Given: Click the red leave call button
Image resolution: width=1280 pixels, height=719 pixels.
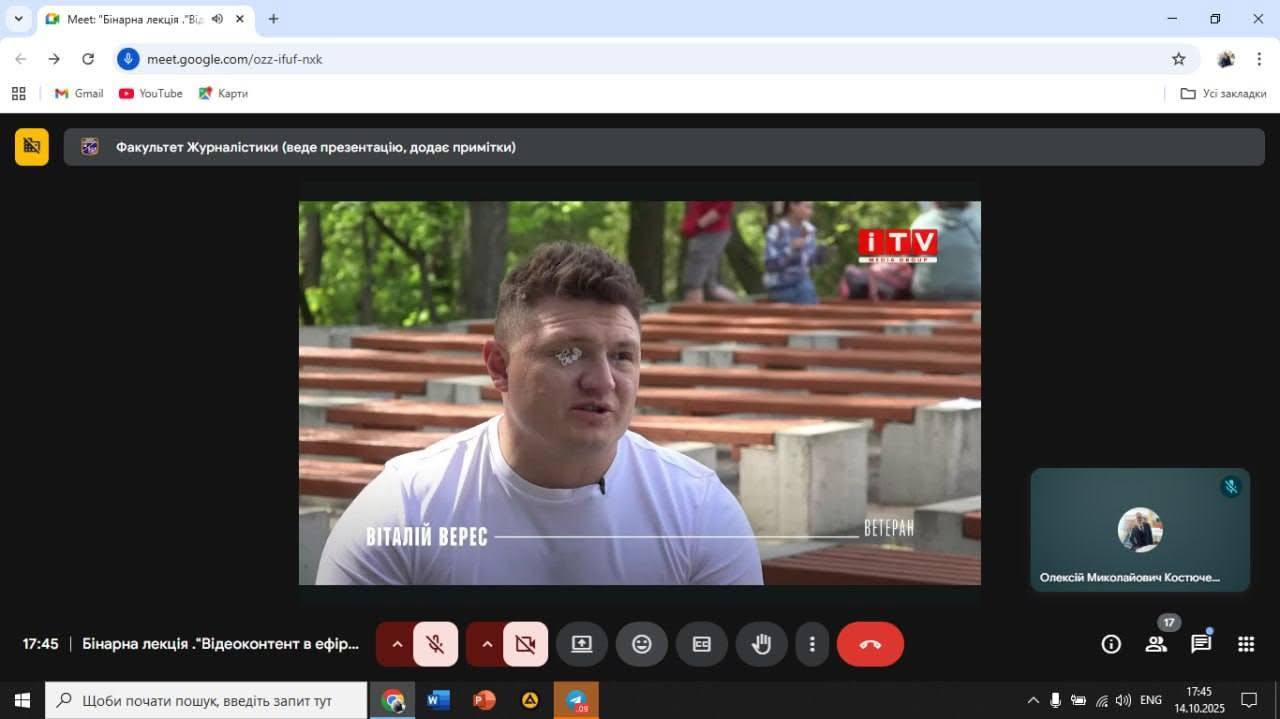Looking at the screenshot, I should point(870,644).
